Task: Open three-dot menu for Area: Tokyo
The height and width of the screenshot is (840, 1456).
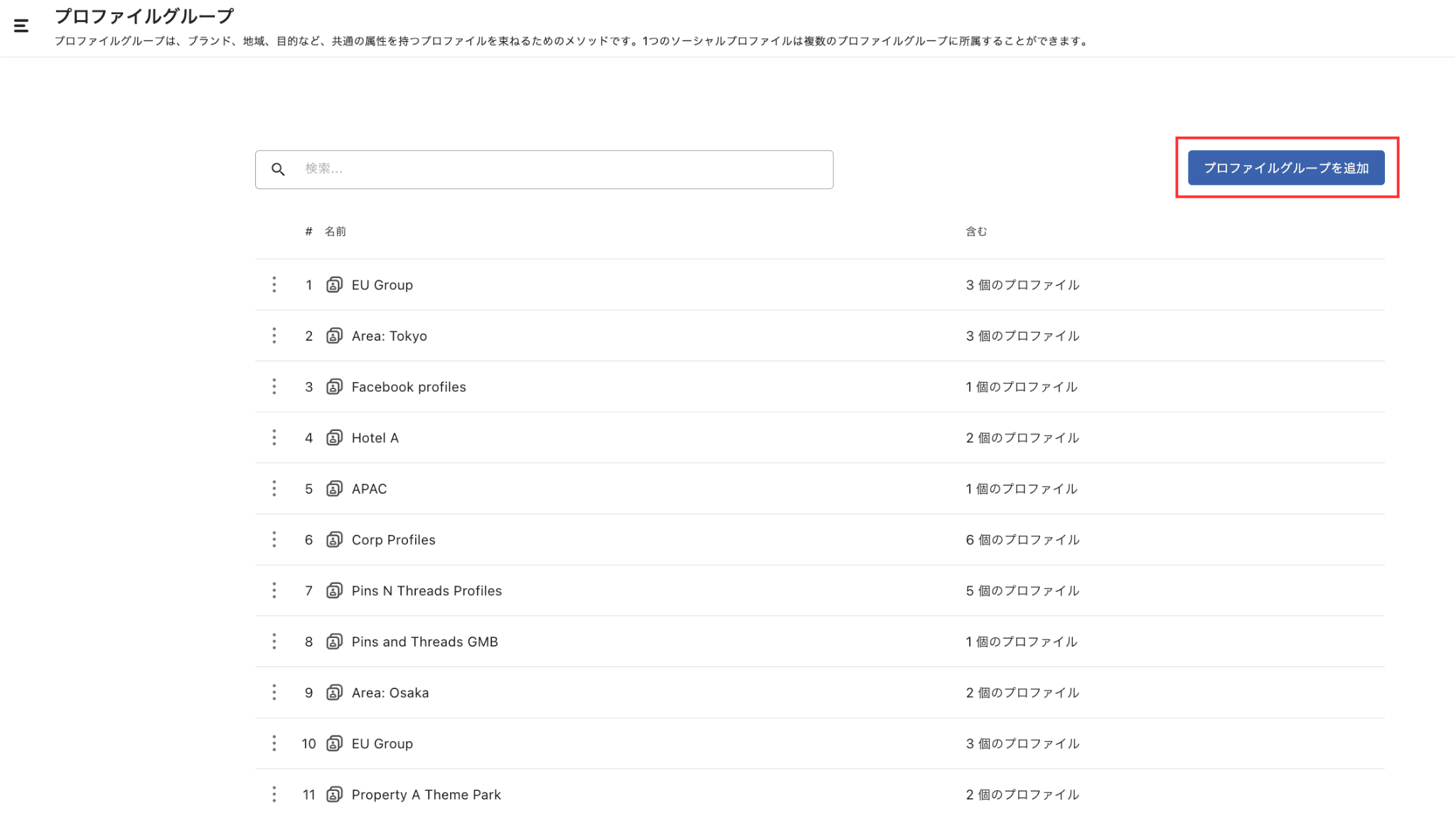Action: (274, 336)
